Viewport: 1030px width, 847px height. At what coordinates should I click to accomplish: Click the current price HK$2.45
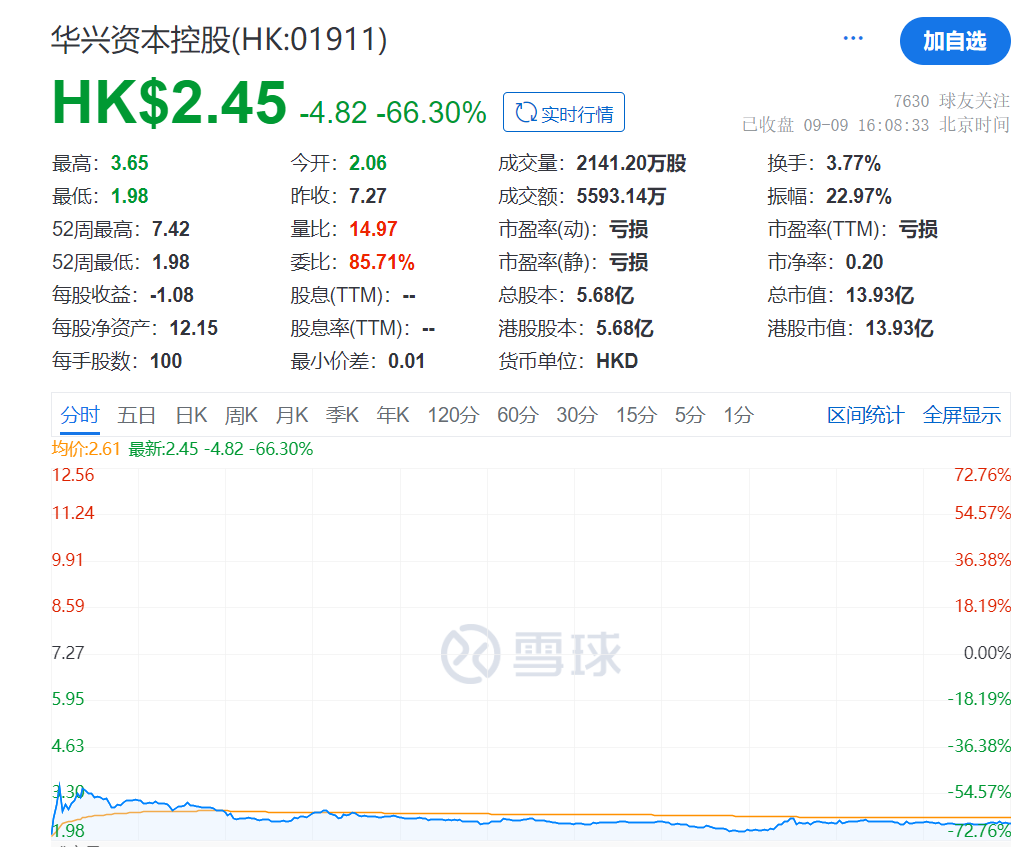point(169,103)
